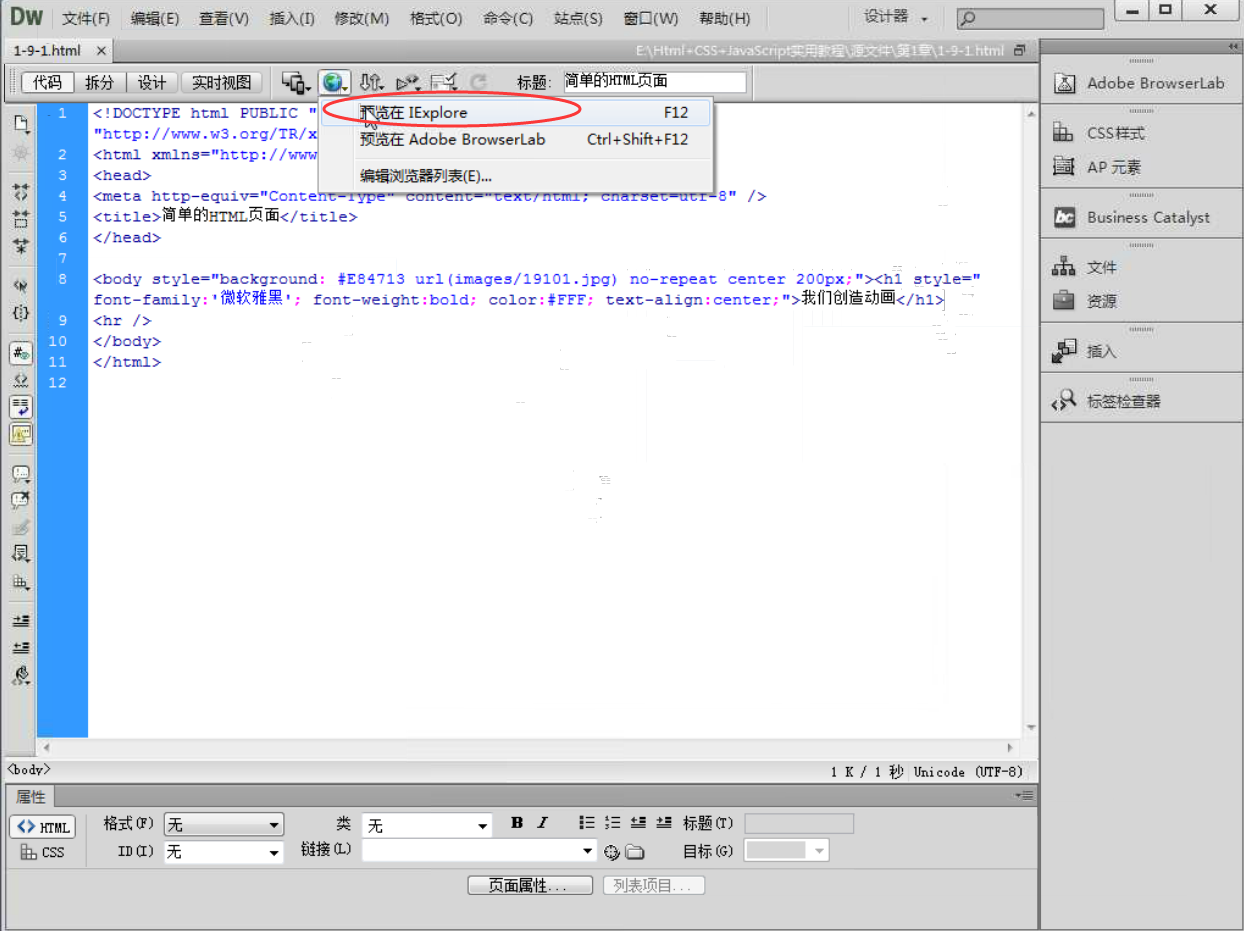Close the 1-9-1.html document tab

click(x=101, y=50)
